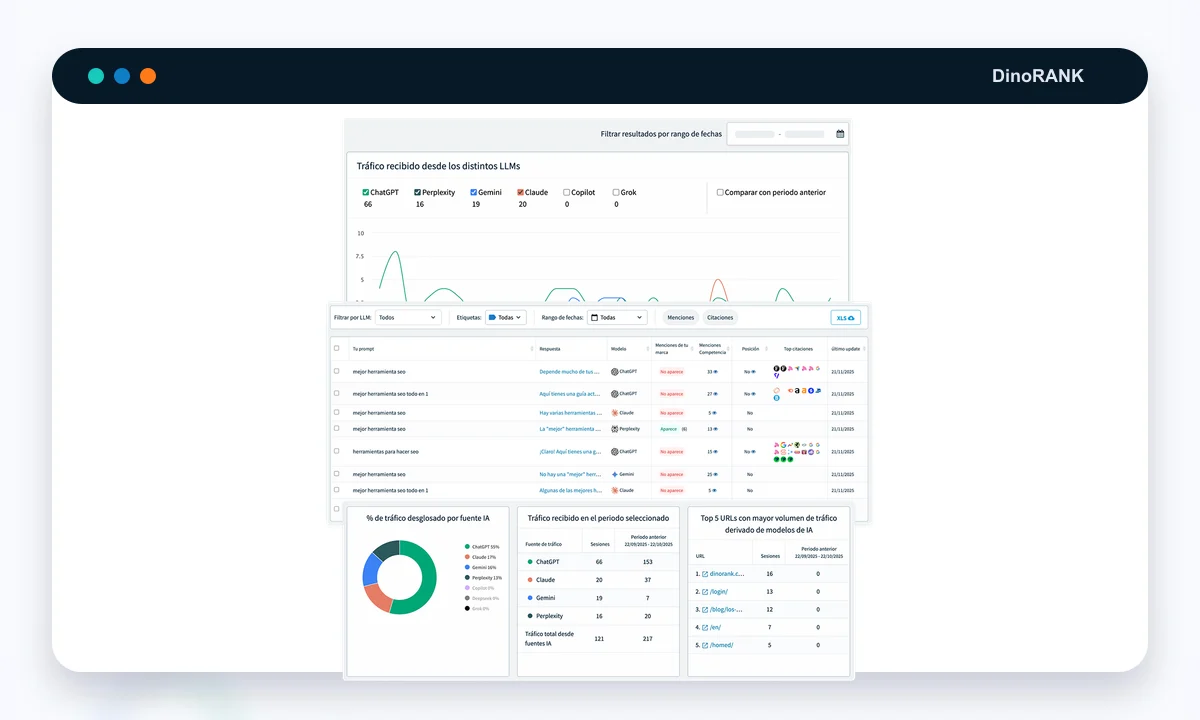Tick the select-all checkbox in table header

point(337,348)
